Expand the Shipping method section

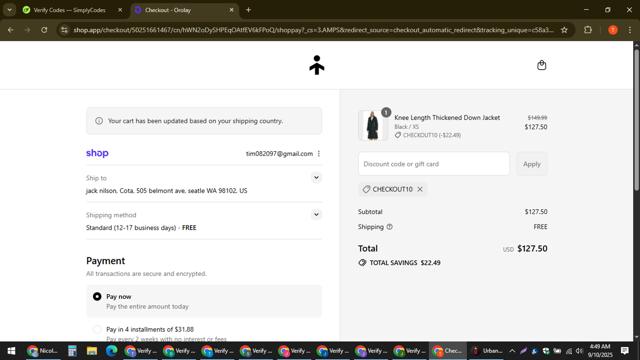tap(316, 214)
